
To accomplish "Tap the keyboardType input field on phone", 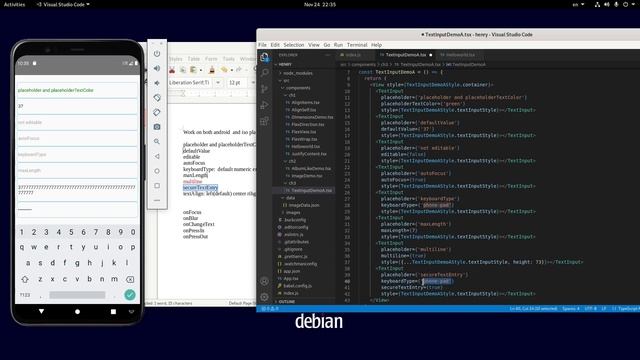I will pos(77,155).
